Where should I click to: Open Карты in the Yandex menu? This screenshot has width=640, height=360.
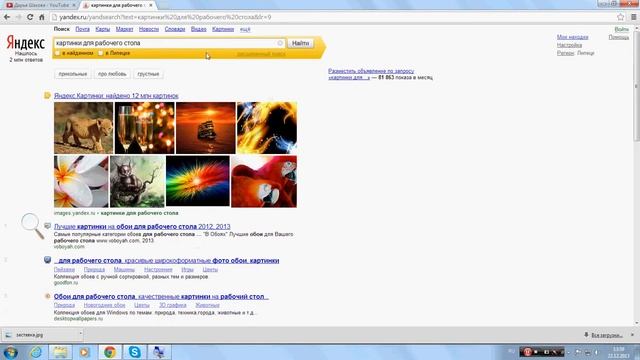[102, 29]
